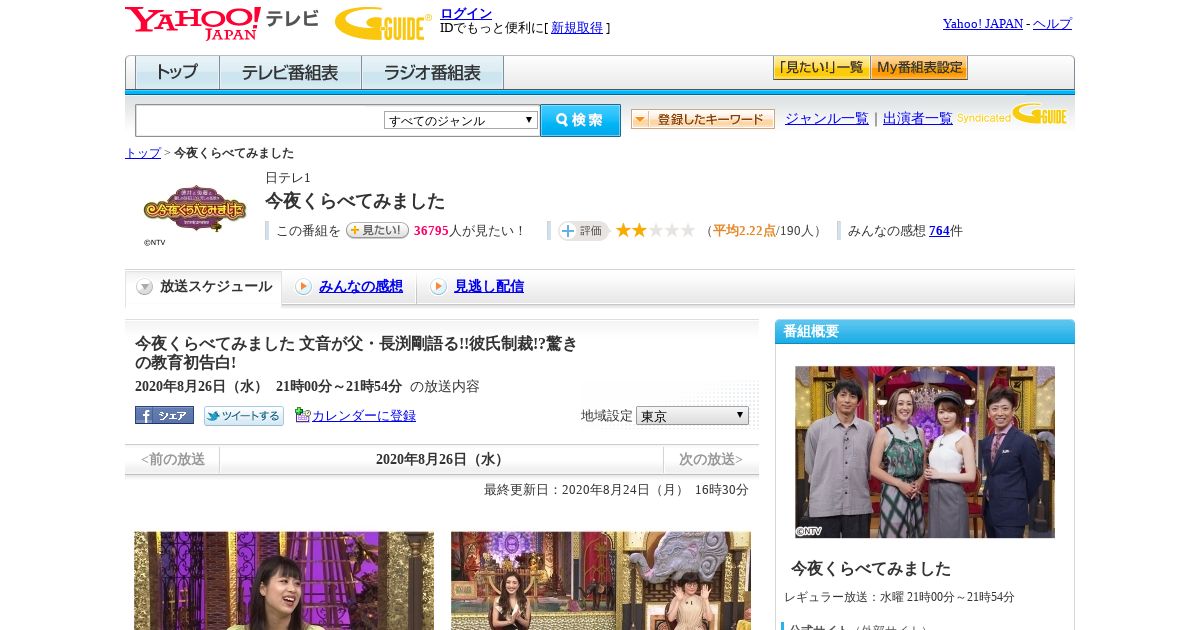Click the 番組概要 panel header

925,332
